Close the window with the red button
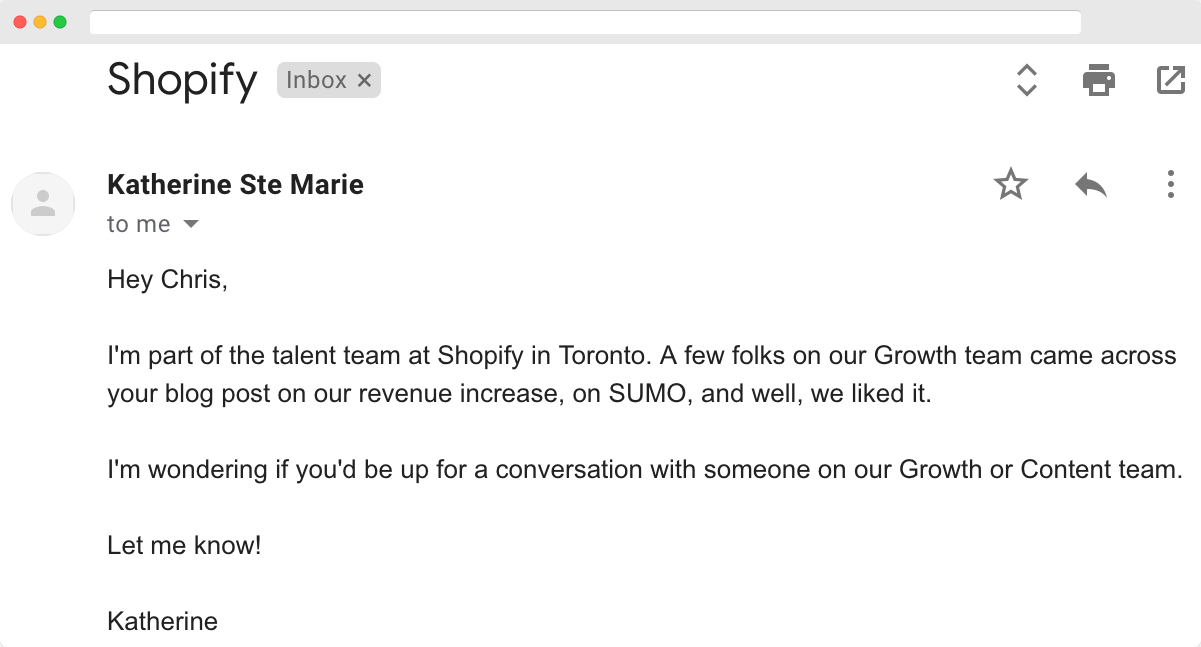This screenshot has width=1201, height=647. point(20,22)
